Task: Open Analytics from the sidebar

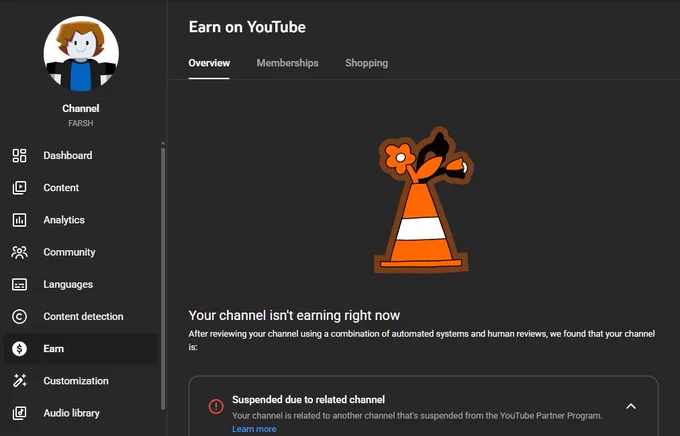Action: 81,220
